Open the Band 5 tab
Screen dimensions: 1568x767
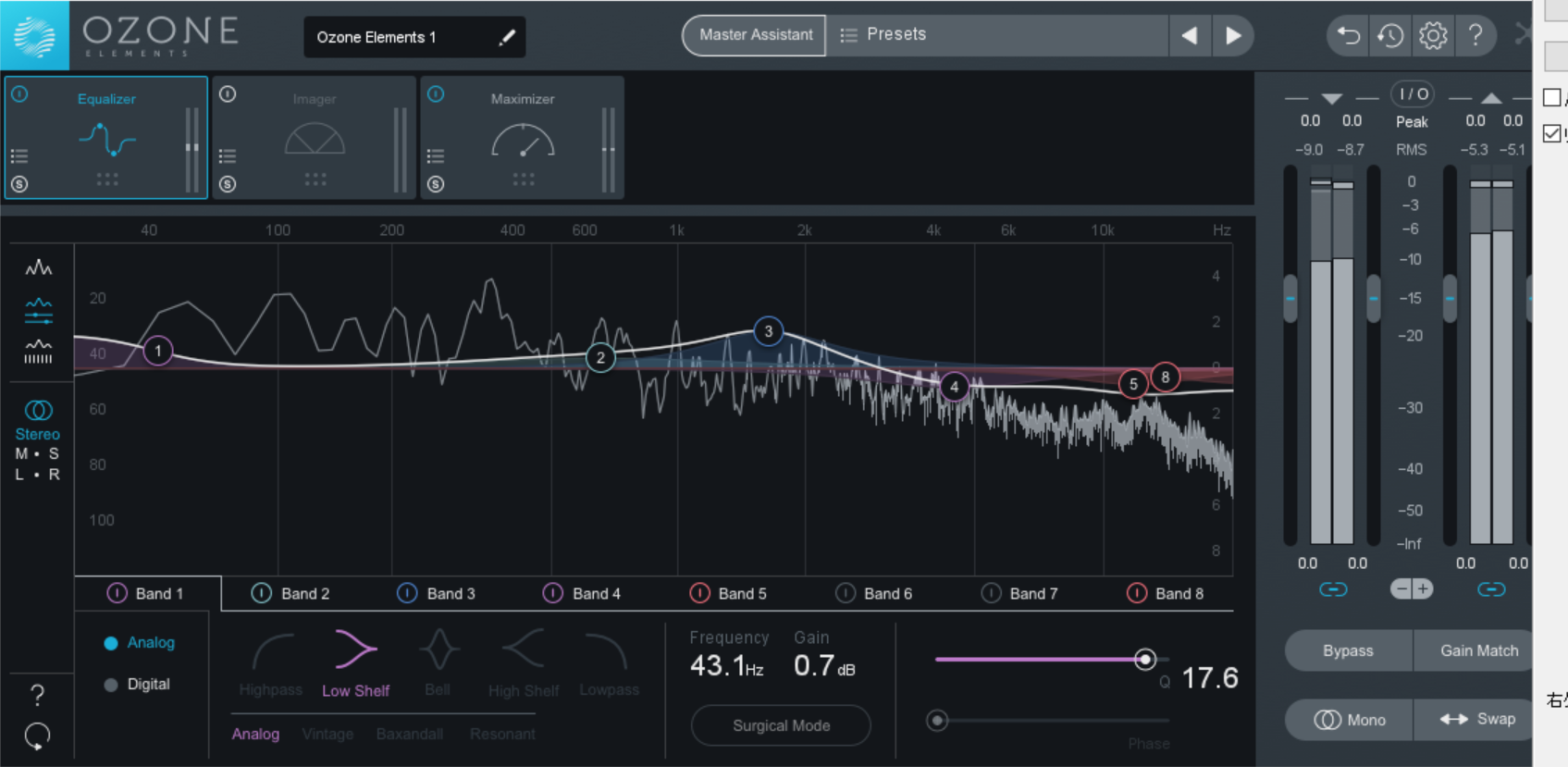[729, 594]
